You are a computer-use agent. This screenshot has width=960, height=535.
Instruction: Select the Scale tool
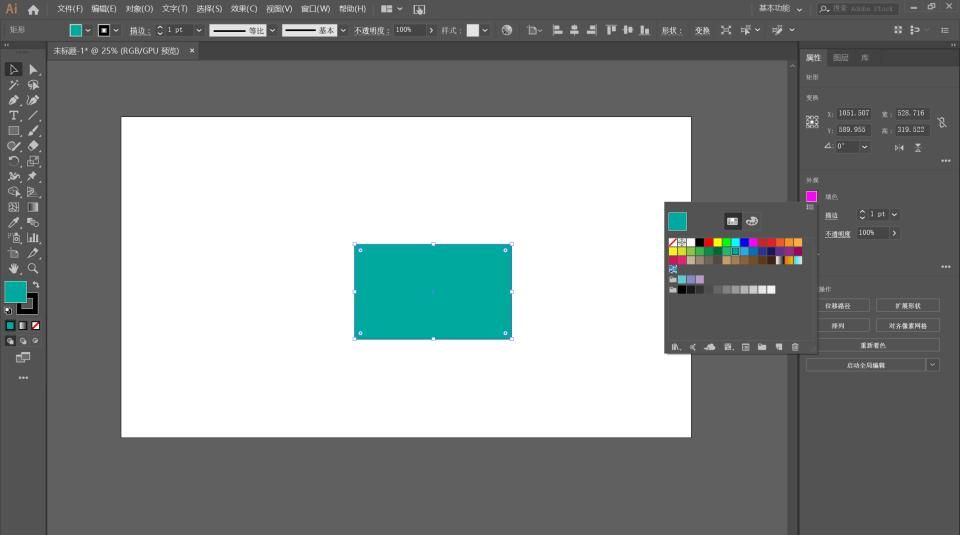[x=33, y=161]
